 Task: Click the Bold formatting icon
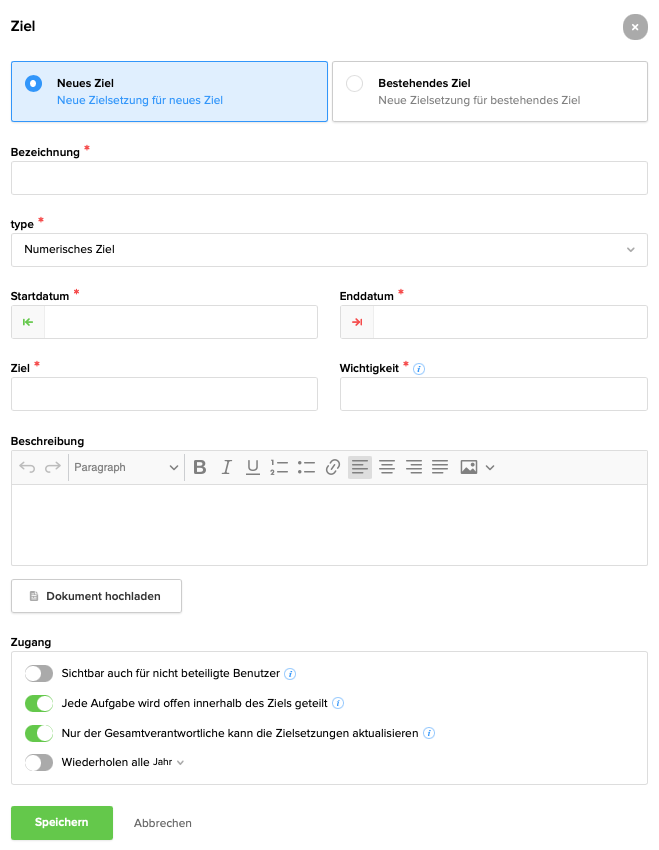pyautogui.click(x=200, y=467)
